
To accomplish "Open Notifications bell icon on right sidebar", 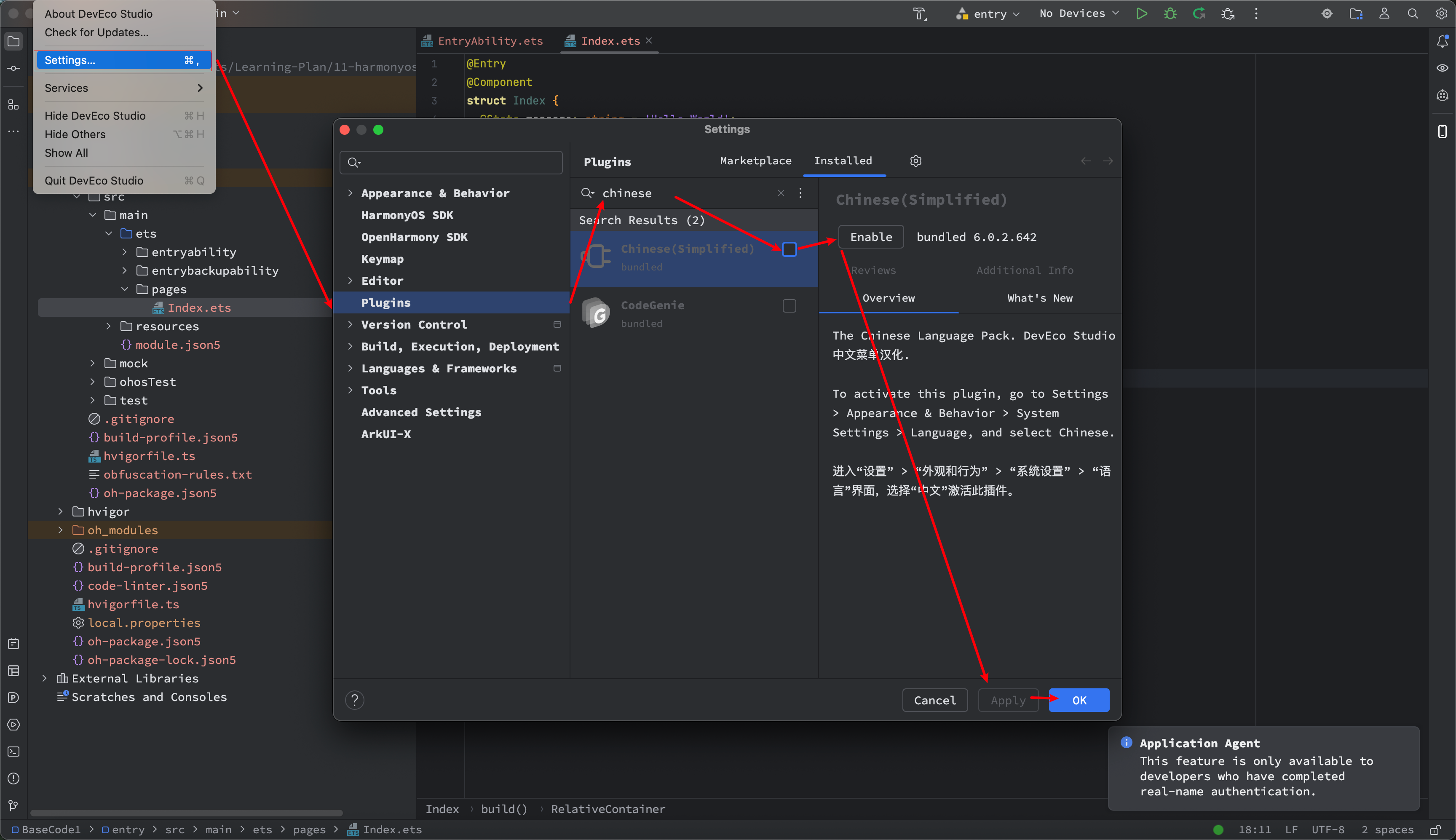I will click(1442, 42).
